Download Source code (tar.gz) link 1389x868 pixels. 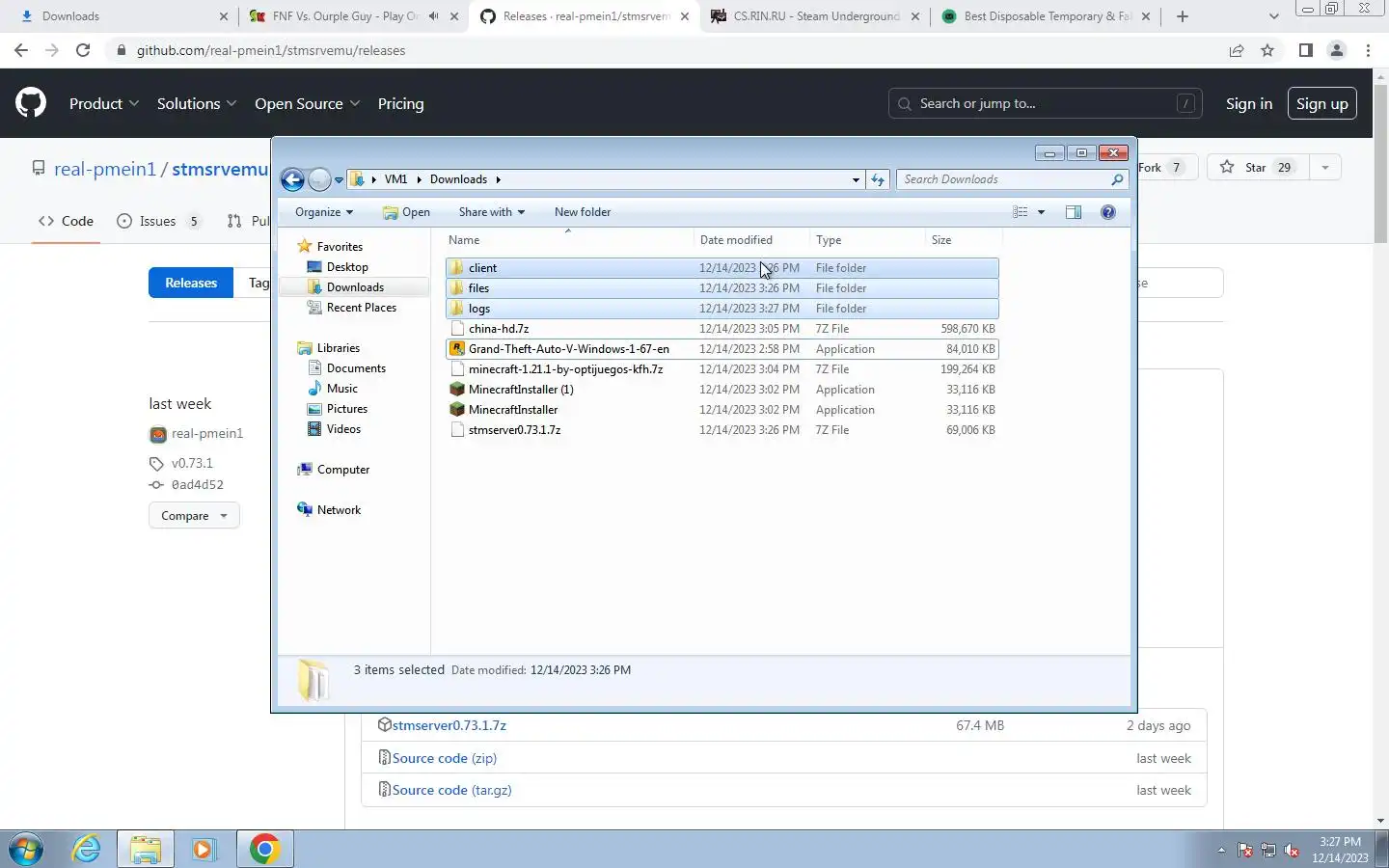(451, 790)
